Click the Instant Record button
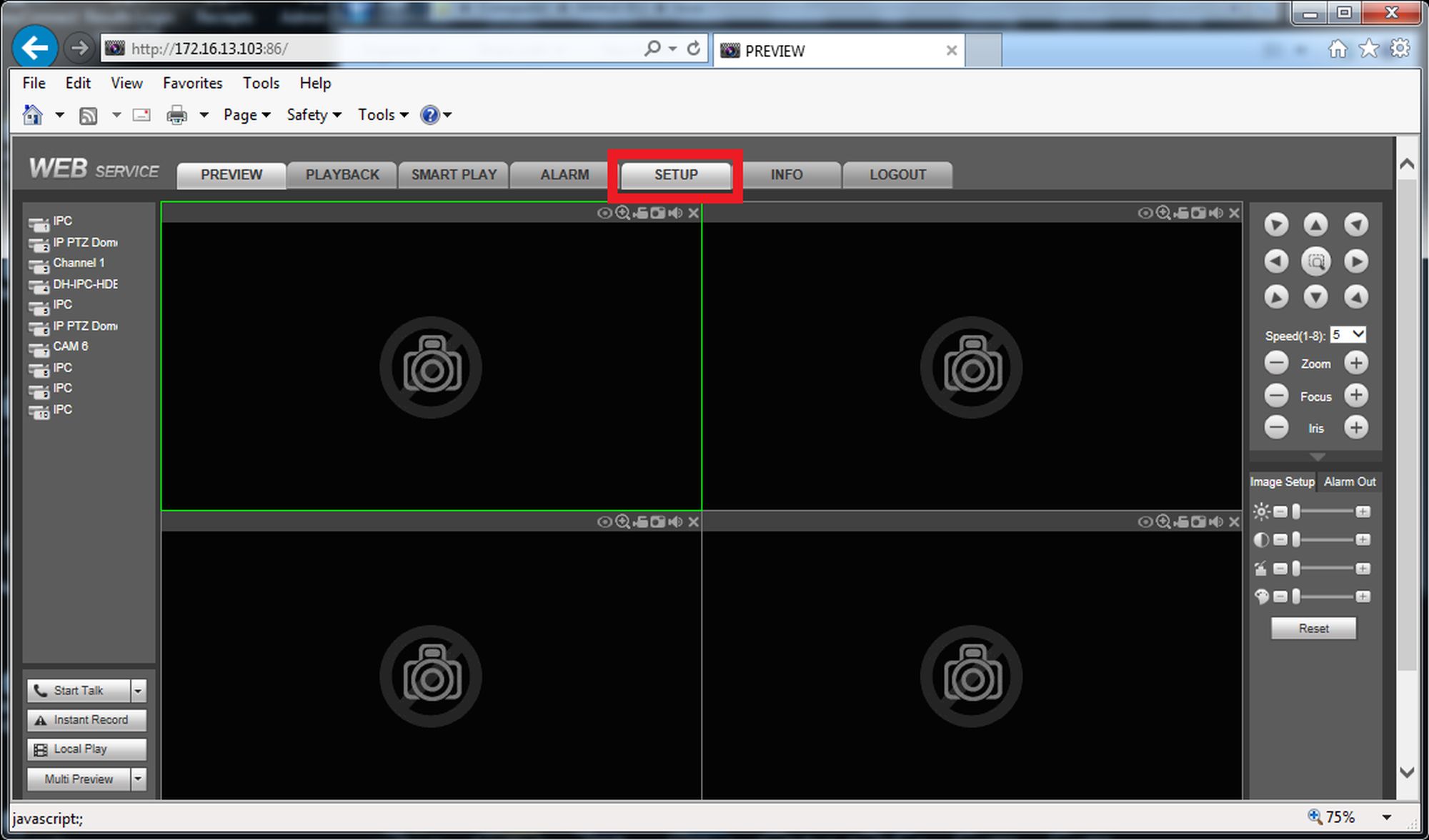Screen dimensions: 1429x840 pyautogui.click(x=86, y=720)
